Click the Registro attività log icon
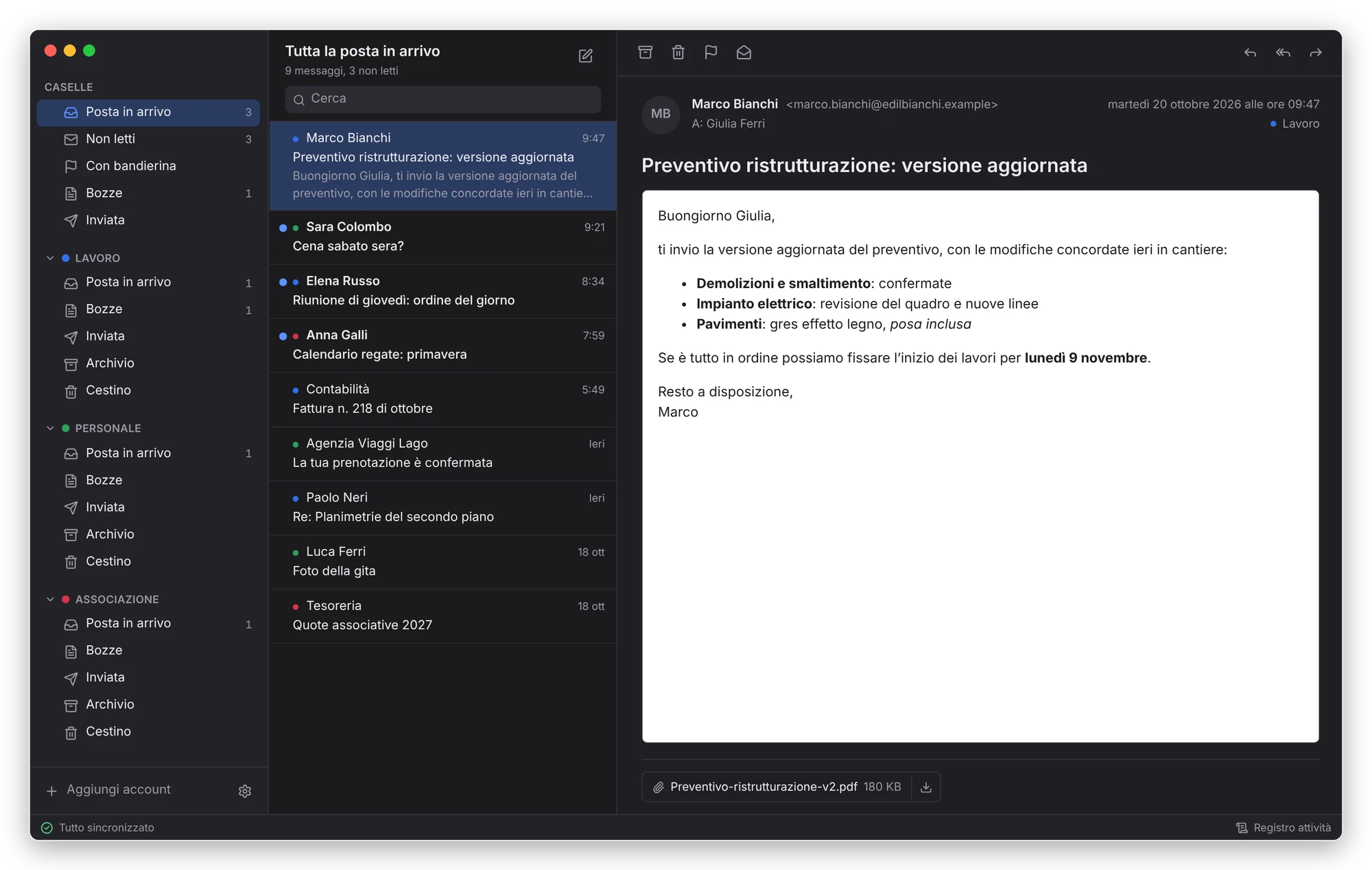Viewport: 1372px width, 870px height. point(1242,827)
